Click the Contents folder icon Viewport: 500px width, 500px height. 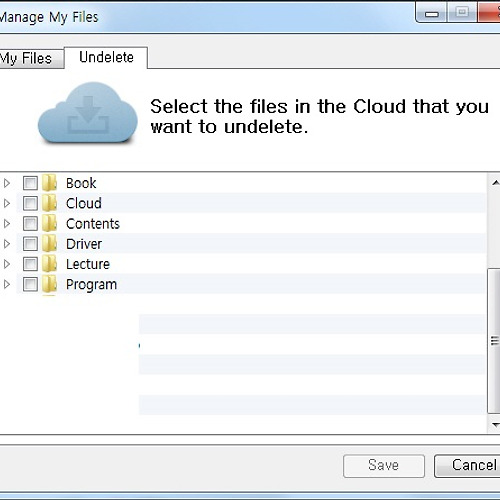(x=49, y=223)
